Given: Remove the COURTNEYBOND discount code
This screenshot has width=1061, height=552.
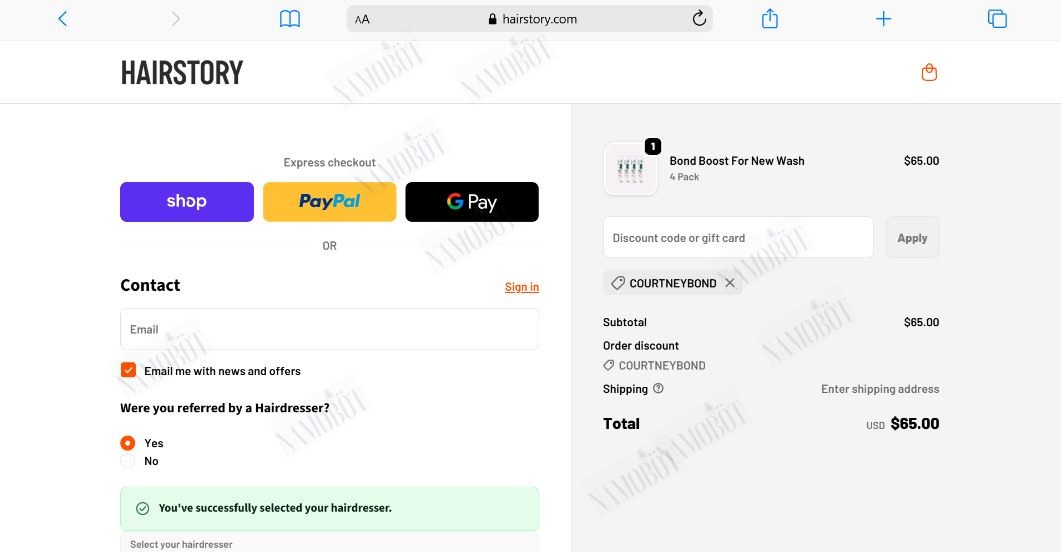Looking at the screenshot, I should 729,283.
